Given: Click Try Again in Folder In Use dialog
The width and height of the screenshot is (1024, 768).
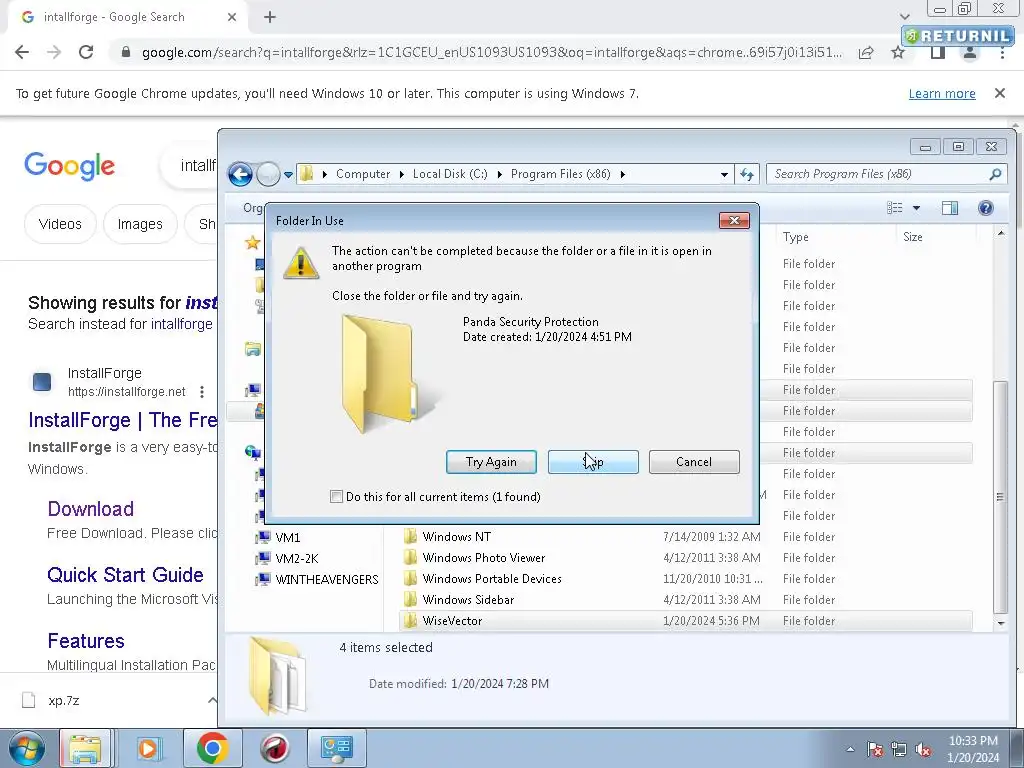Looking at the screenshot, I should coord(491,462).
